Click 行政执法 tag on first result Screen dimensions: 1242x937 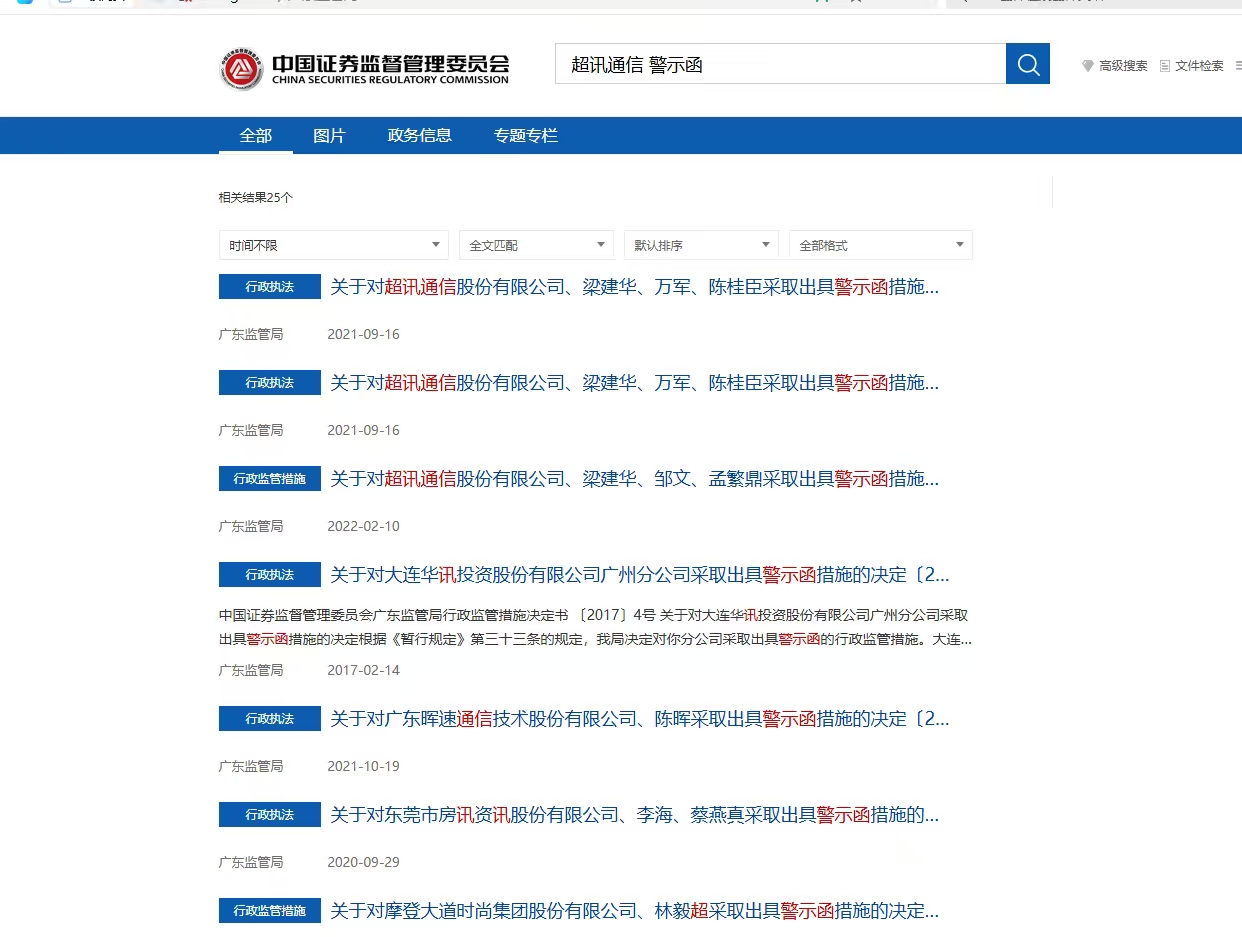point(270,287)
